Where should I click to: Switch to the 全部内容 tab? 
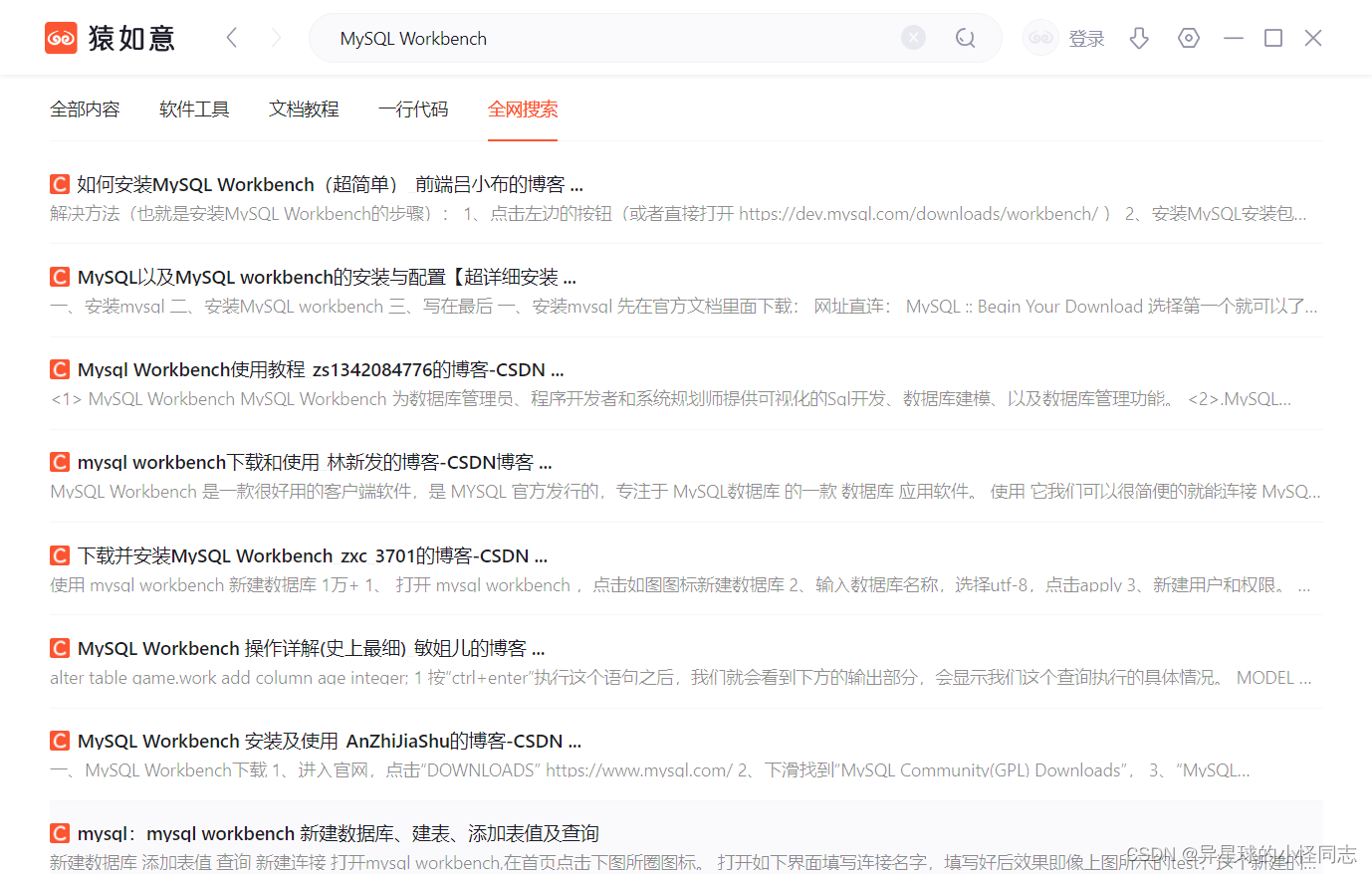[x=85, y=109]
